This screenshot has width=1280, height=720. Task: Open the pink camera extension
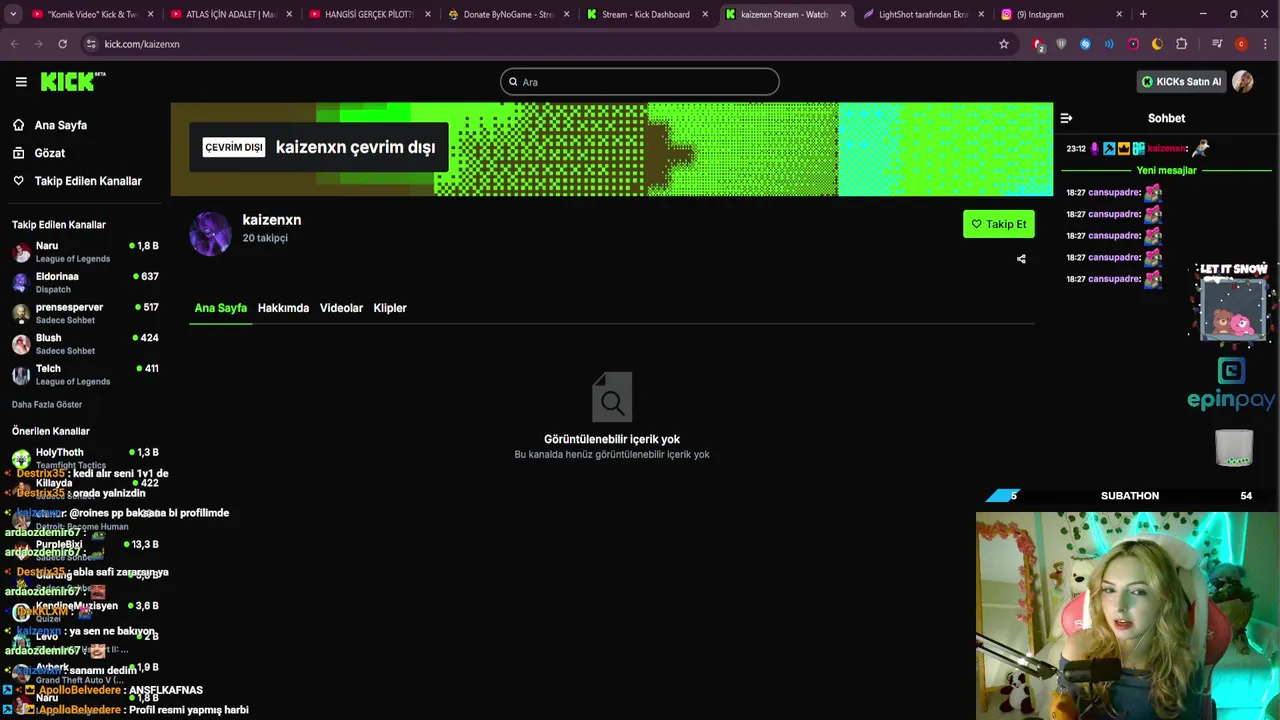coord(1133,44)
